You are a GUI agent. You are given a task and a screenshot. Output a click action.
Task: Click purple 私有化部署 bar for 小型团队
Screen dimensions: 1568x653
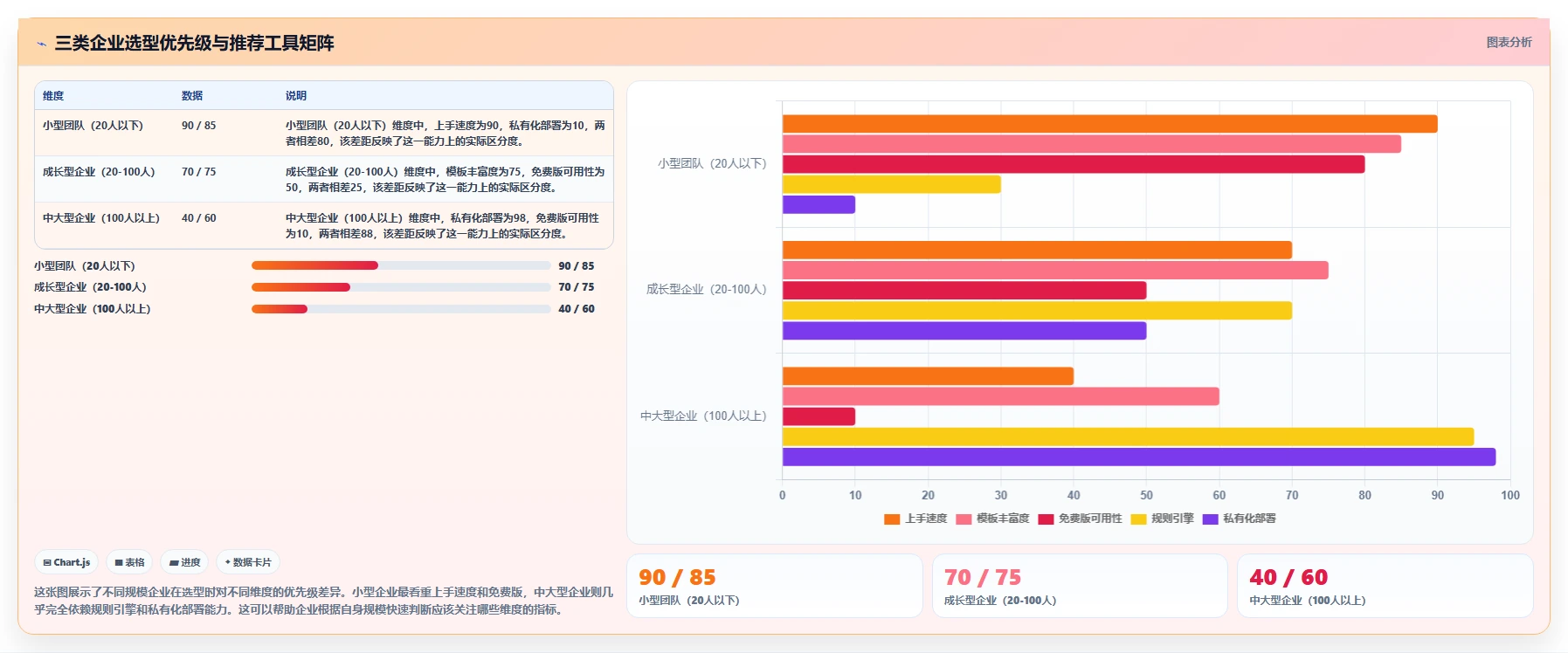pos(819,204)
